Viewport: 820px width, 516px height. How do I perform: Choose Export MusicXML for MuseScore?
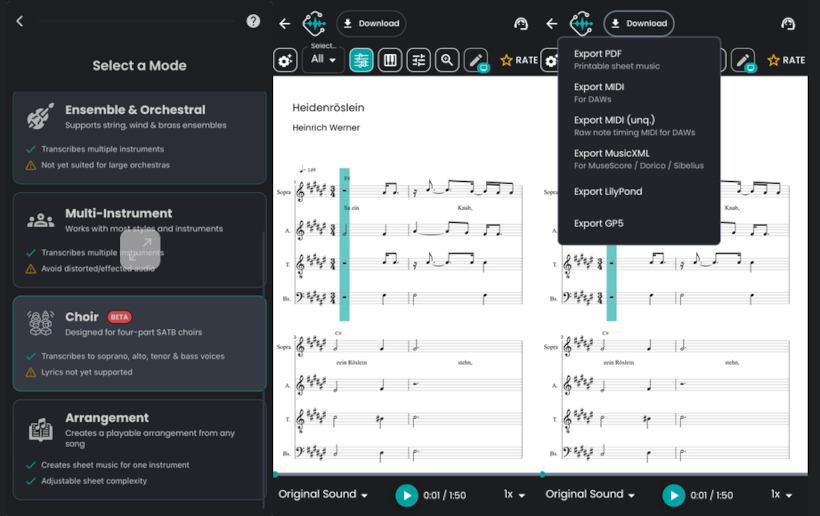tap(639, 159)
